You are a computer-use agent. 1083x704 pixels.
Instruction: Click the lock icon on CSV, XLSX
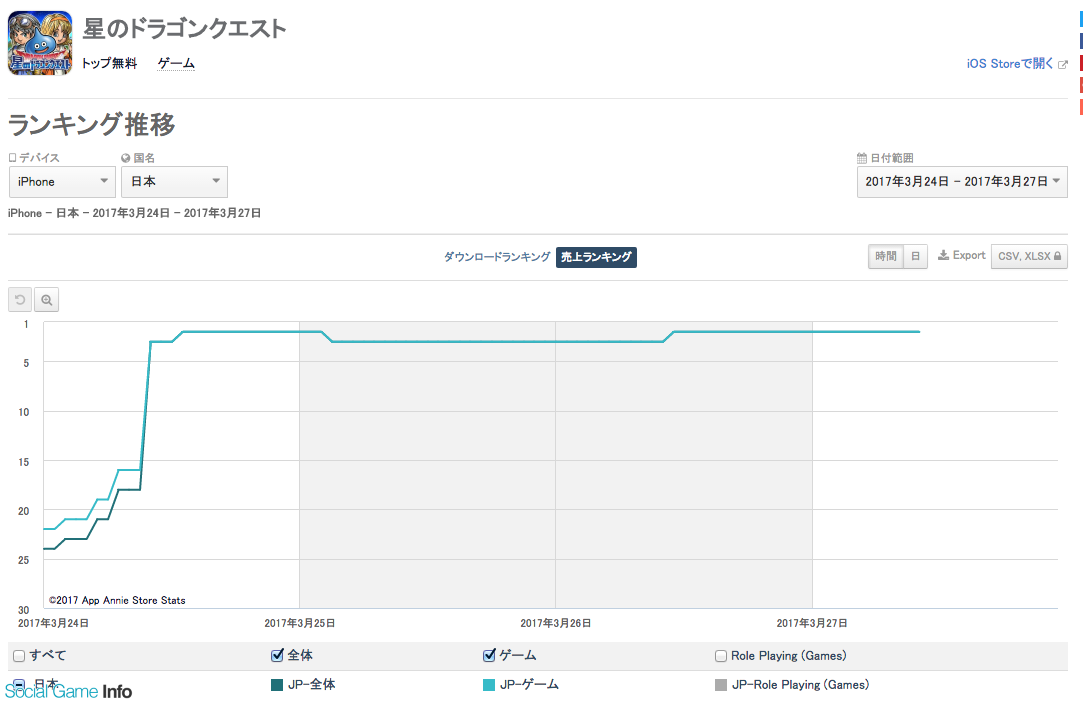pyautogui.click(x=1057, y=256)
